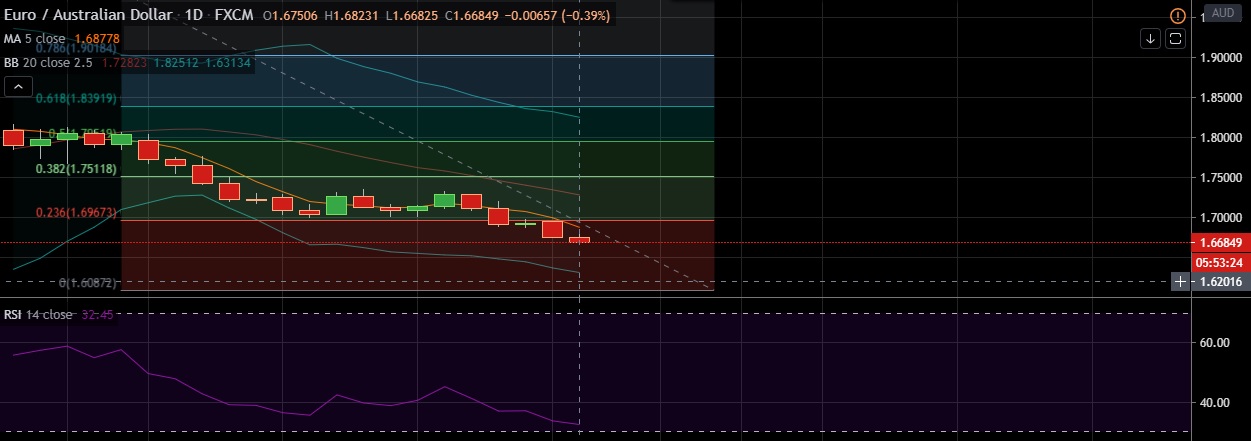
Task: Collapse the indicator legend with chevron
Action: (x=17, y=87)
